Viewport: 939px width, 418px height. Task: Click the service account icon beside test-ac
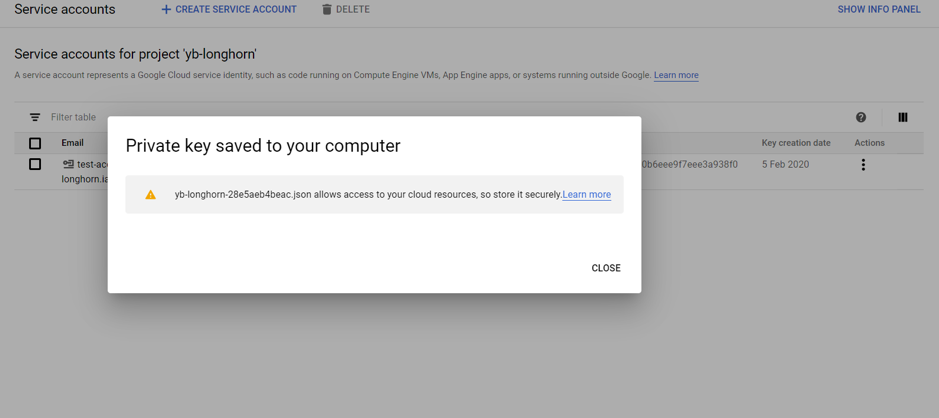tap(68, 164)
